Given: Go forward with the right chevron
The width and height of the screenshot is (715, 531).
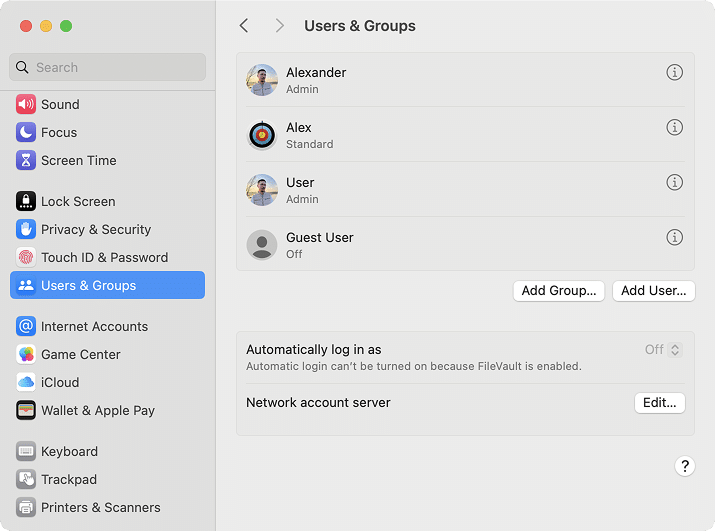Looking at the screenshot, I should (280, 26).
